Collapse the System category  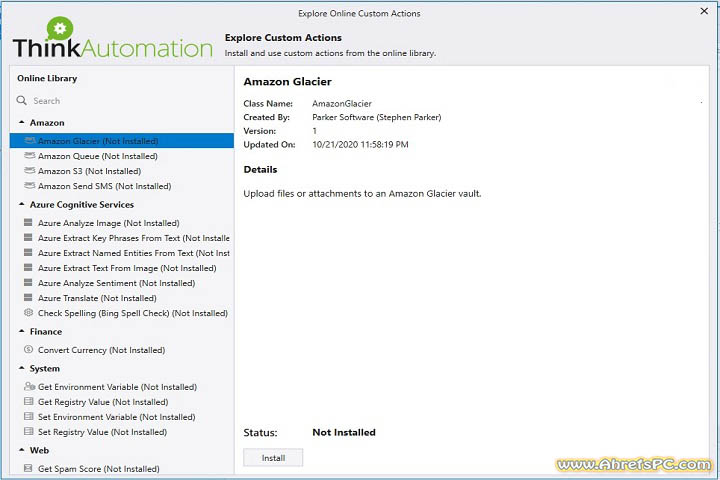point(22,368)
